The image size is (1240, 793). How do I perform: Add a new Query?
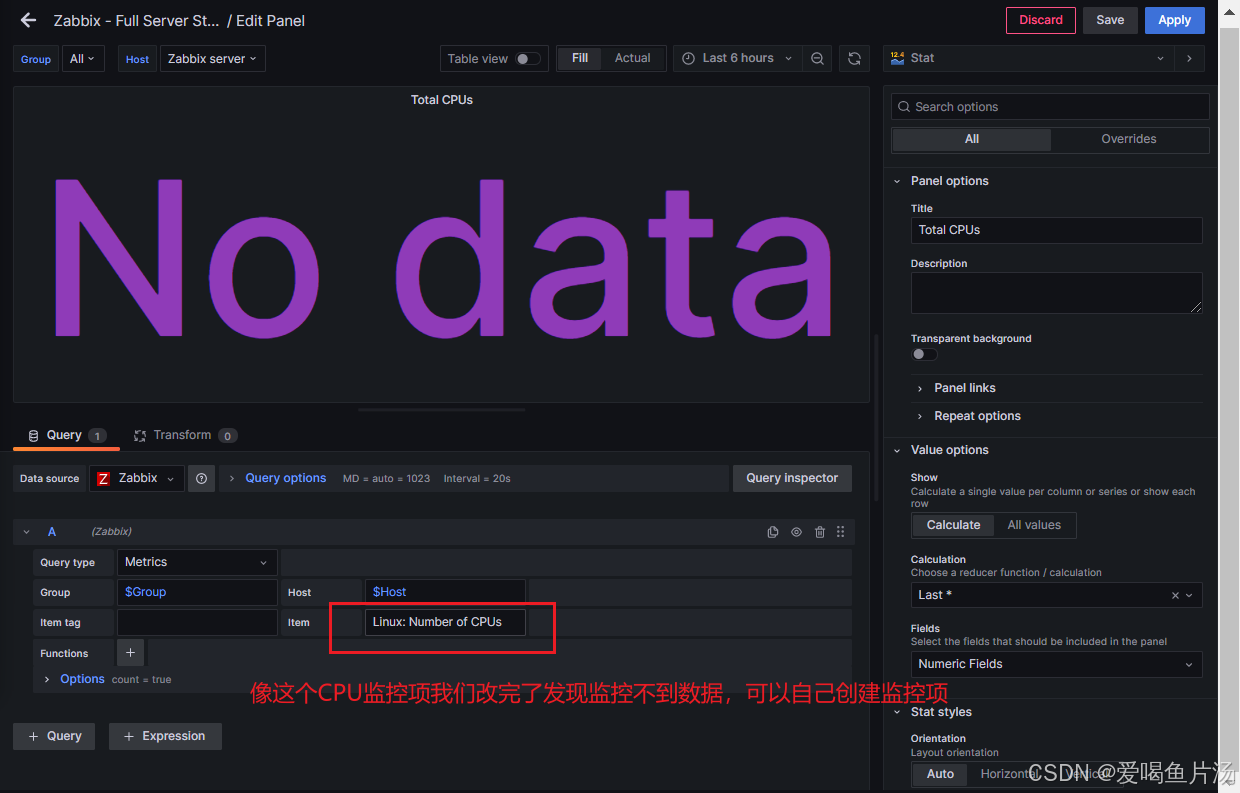tap(55, 736)
